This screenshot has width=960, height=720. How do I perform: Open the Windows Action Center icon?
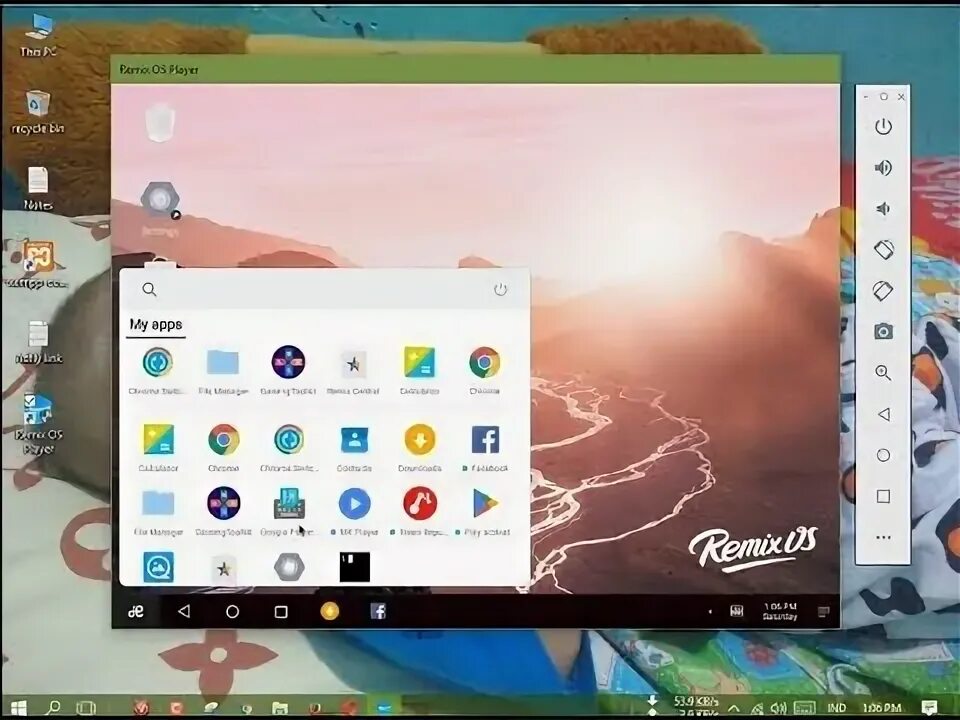point(929,708)
